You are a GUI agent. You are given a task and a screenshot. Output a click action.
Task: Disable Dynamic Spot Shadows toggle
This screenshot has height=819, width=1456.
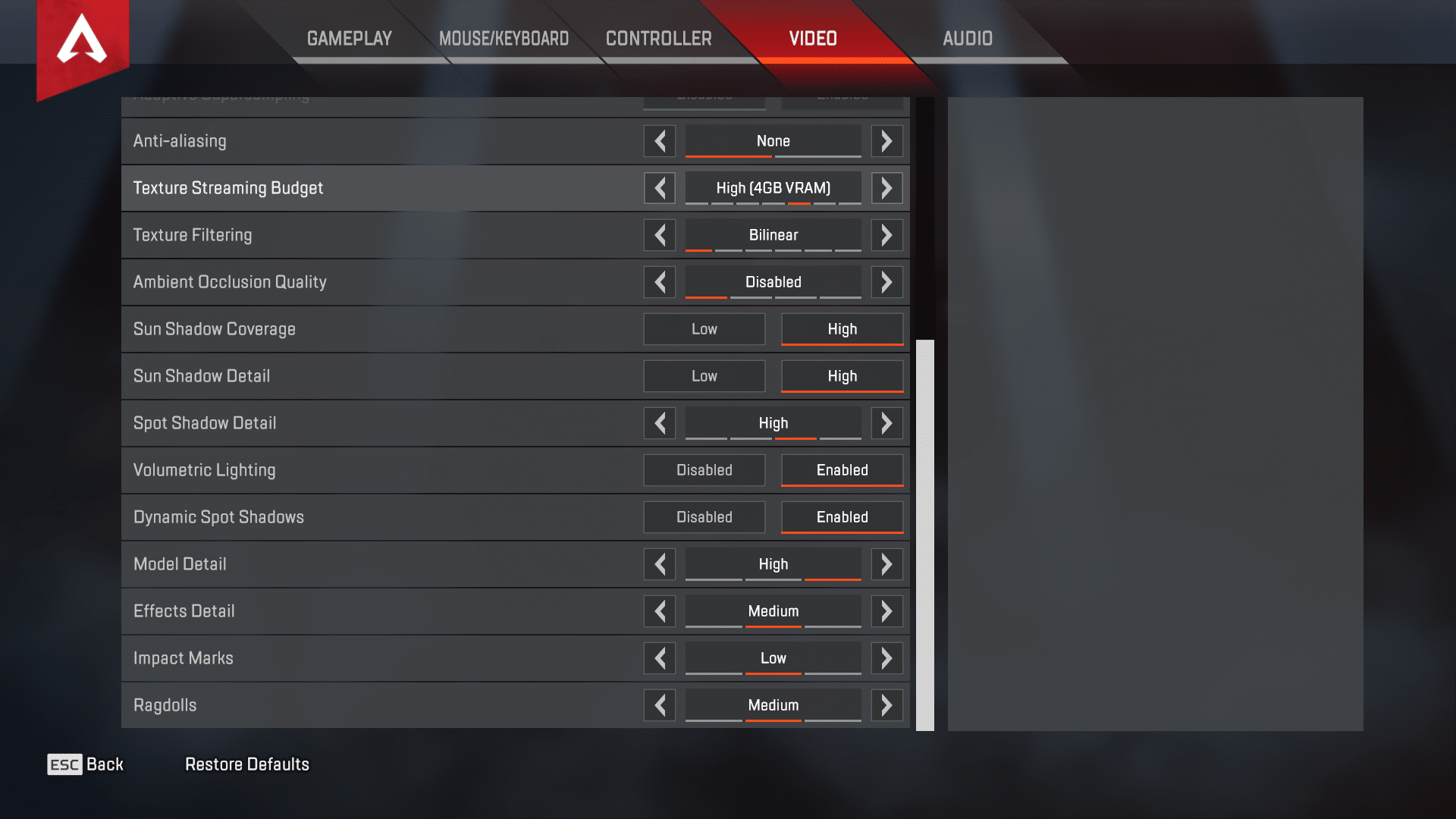pos(703,516)
